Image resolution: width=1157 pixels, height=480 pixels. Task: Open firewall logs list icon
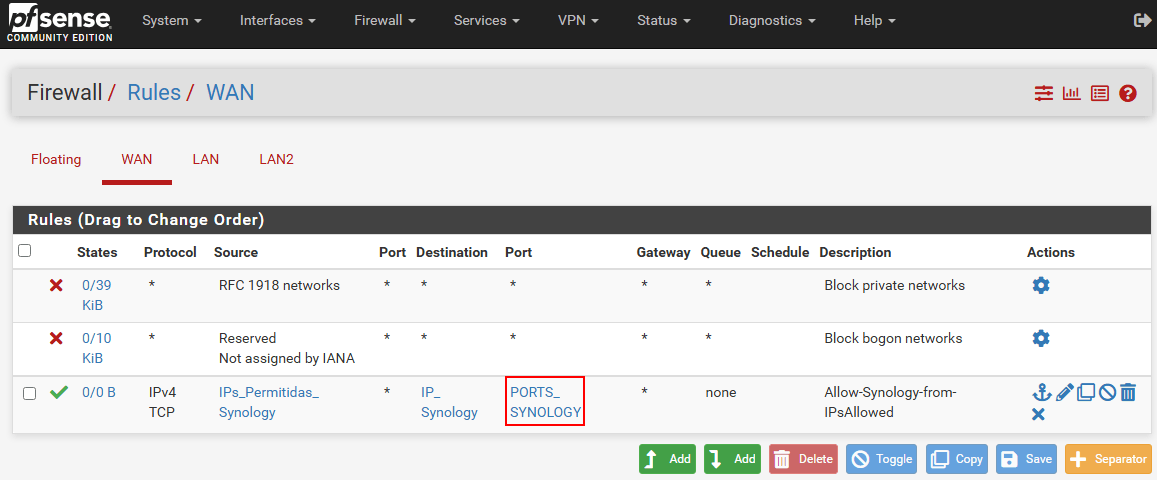[x=1099, y=93]
